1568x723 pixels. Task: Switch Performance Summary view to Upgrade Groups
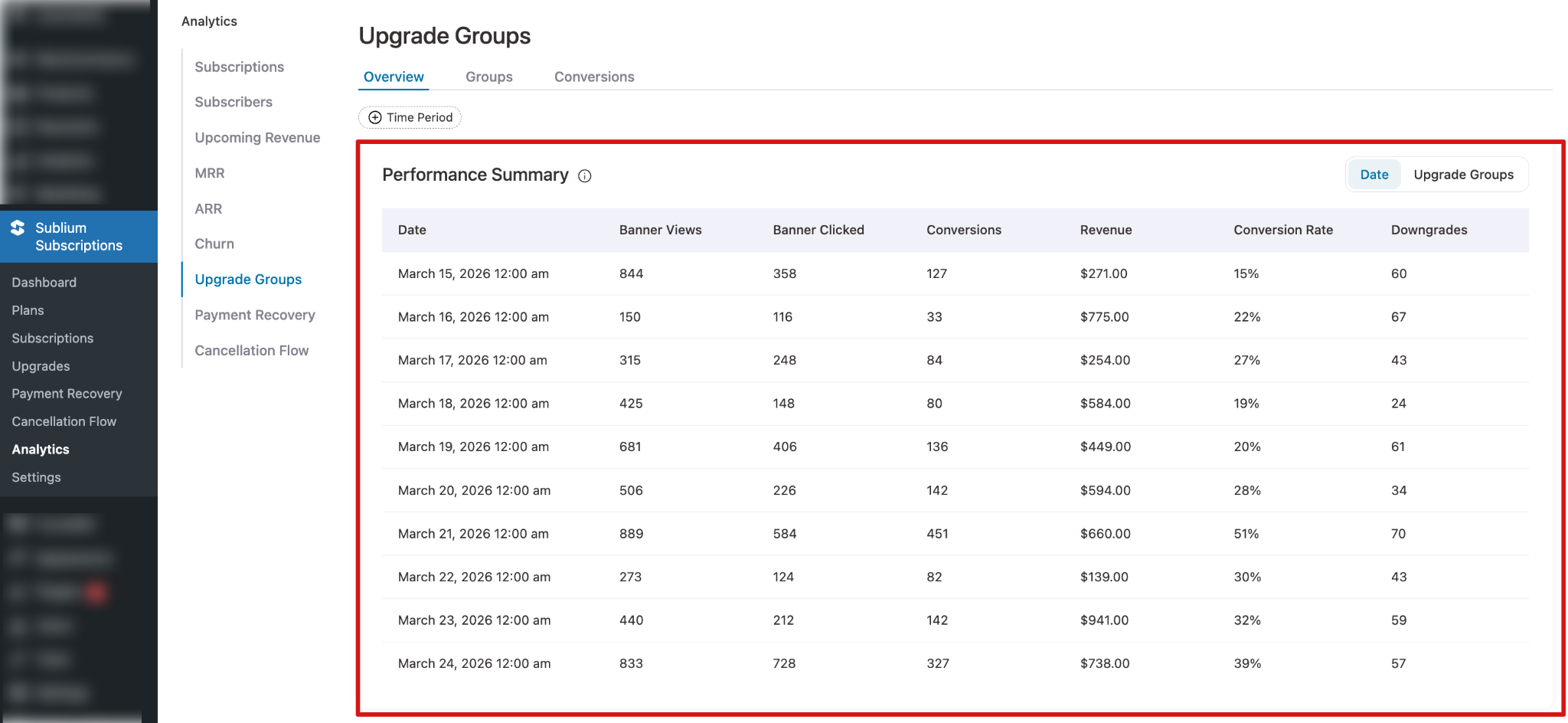pyautogui.click(x=1463, y=174)
